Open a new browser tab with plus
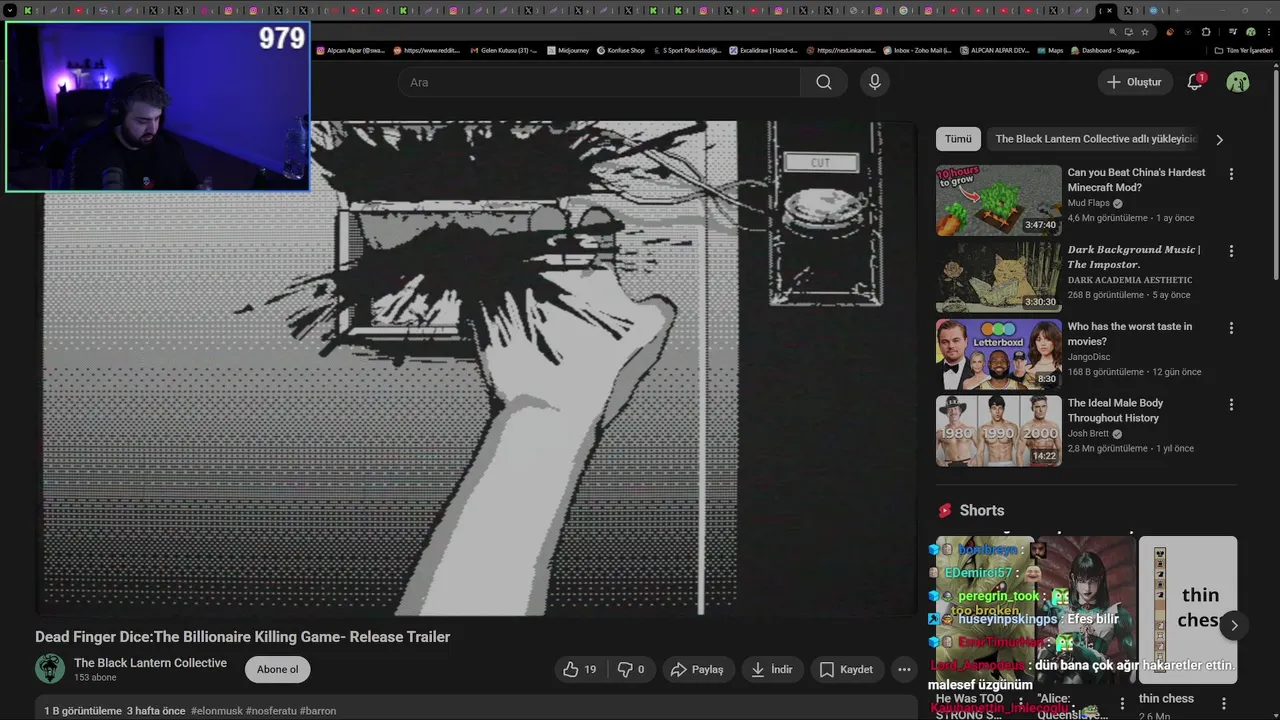This screenshot has width=1280, height=720. (1177, 10)
